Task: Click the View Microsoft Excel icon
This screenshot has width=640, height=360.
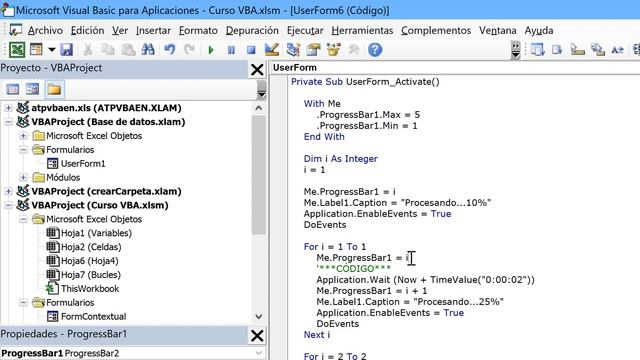Action: (17, 50)
